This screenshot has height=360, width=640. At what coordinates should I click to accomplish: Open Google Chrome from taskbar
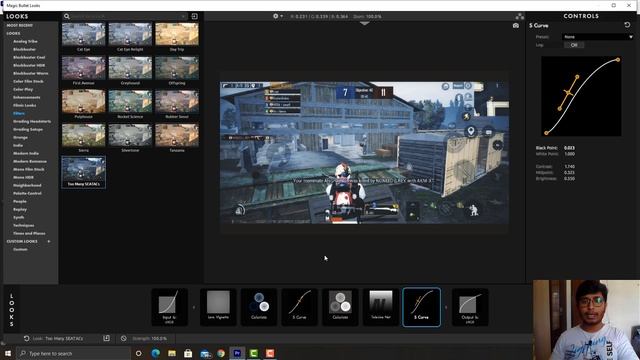[x=221, y=353]
